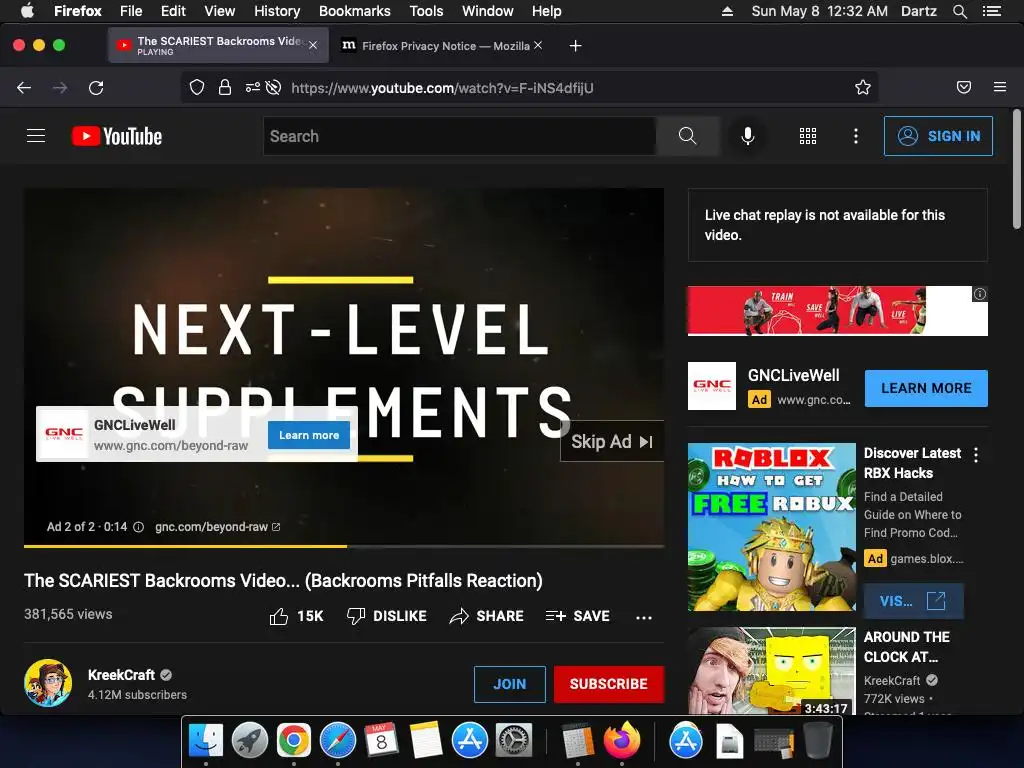Open gnc.com/beyond-raw link in player
The width and height of the screenshot is (1024, 768).
coord(217,526)
